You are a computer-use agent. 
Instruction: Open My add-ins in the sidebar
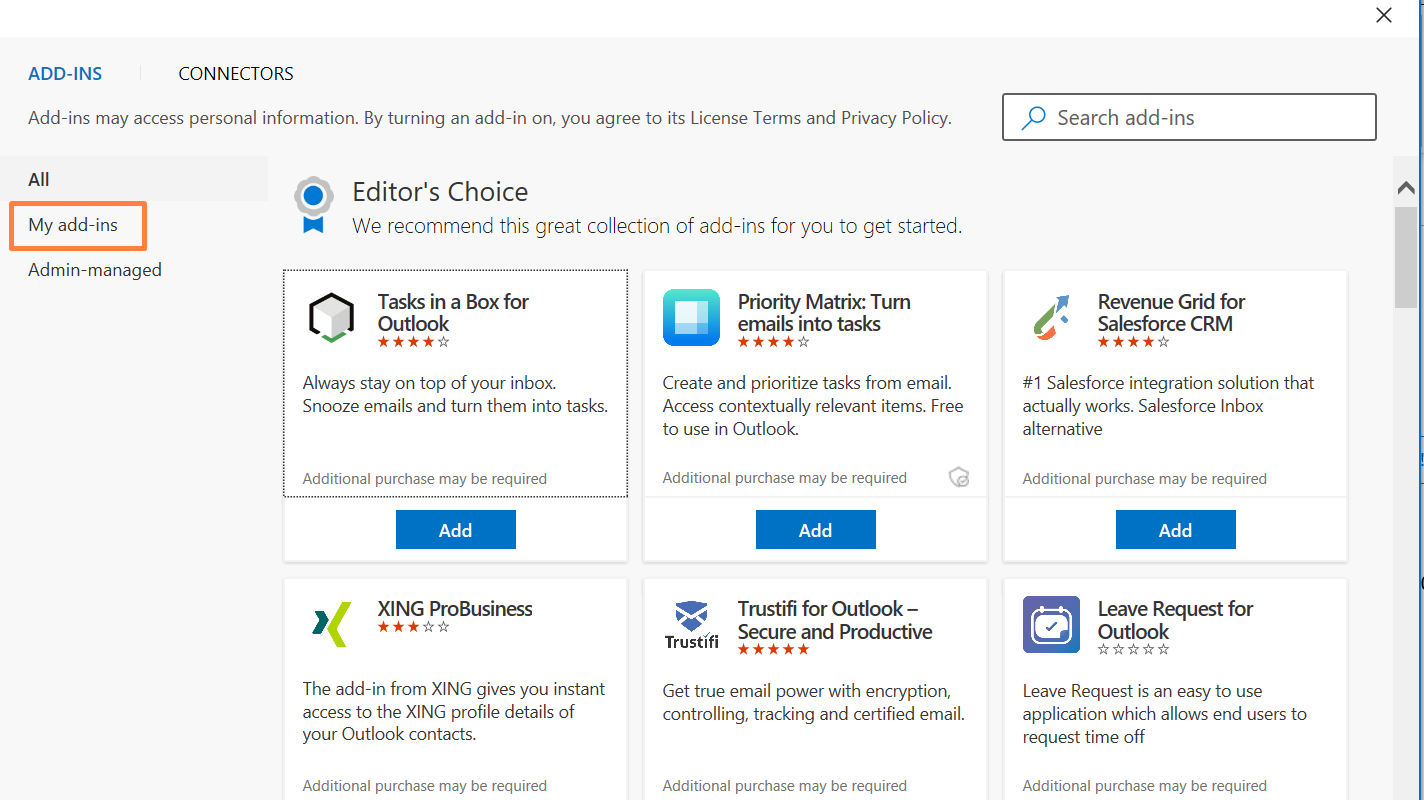[73, 225]
